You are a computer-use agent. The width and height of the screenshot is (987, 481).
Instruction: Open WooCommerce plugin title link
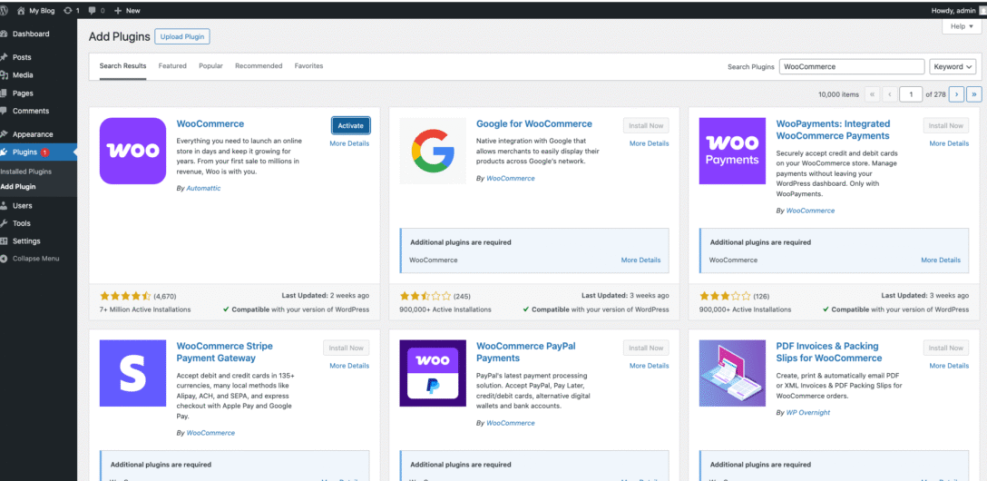[210, 124]
